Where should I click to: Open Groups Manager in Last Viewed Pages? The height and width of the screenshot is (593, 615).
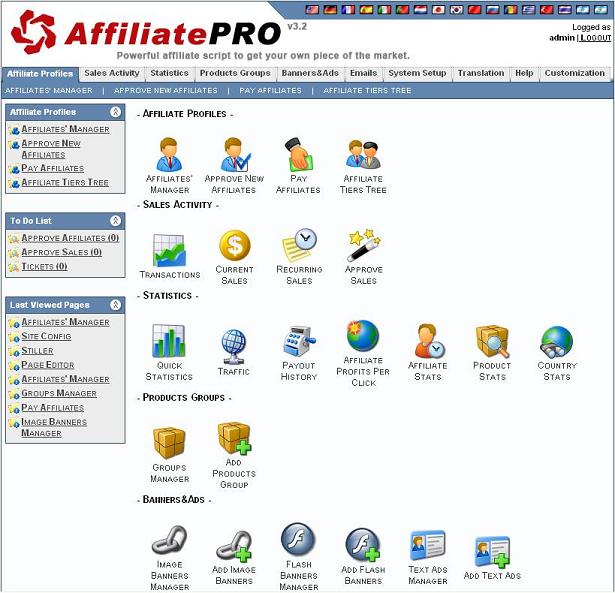coord(59,393)
